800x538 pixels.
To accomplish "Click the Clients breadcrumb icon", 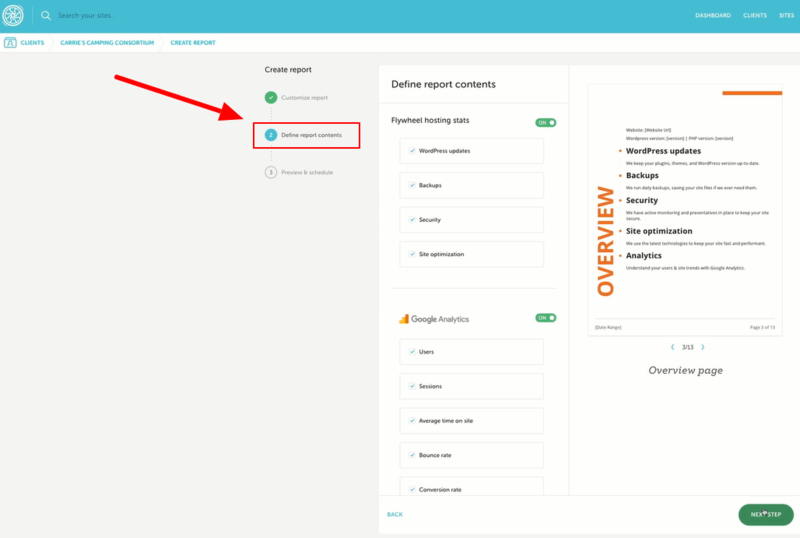I will [10, 43].
